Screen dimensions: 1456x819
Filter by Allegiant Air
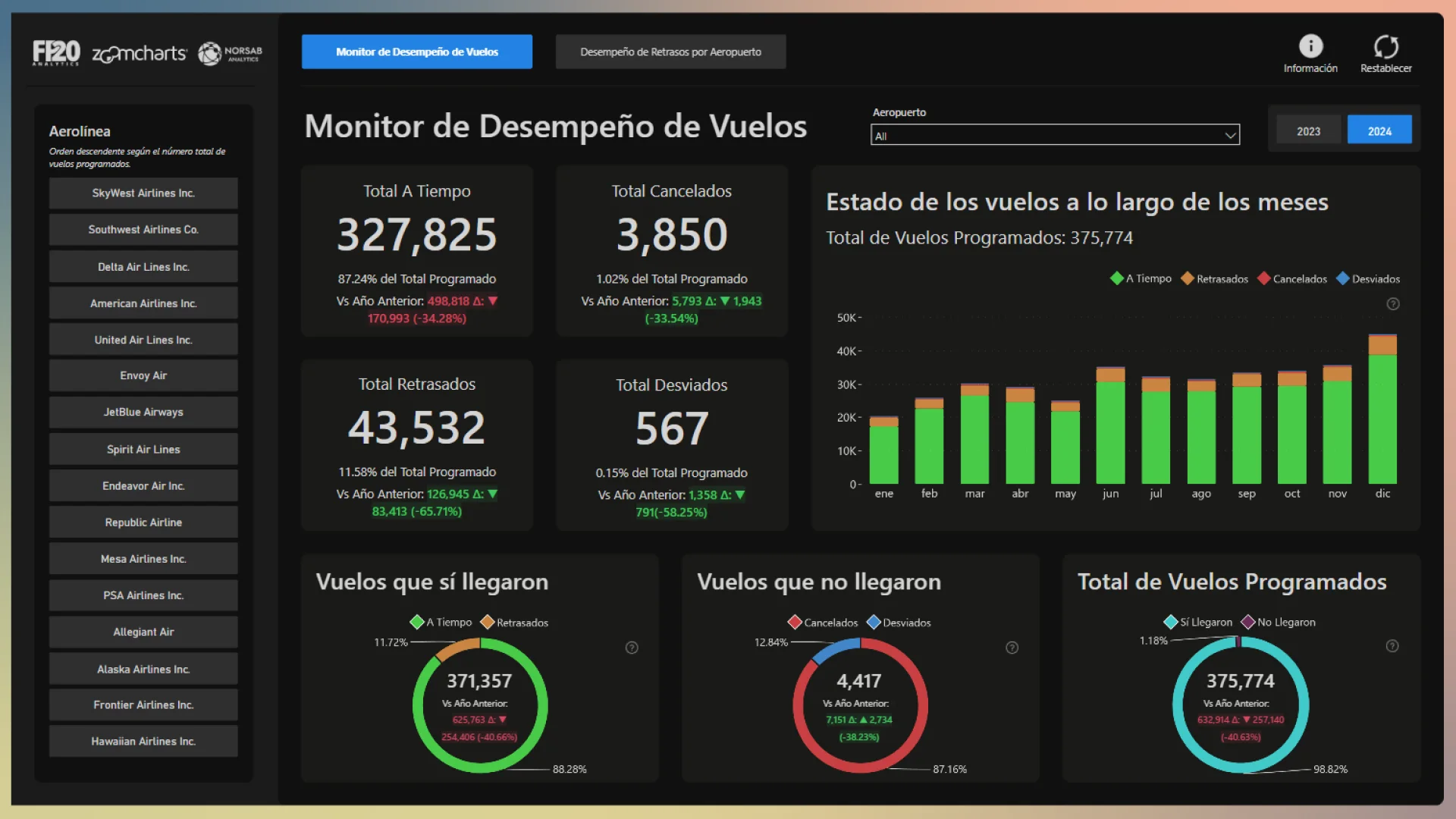pos(143,632)
